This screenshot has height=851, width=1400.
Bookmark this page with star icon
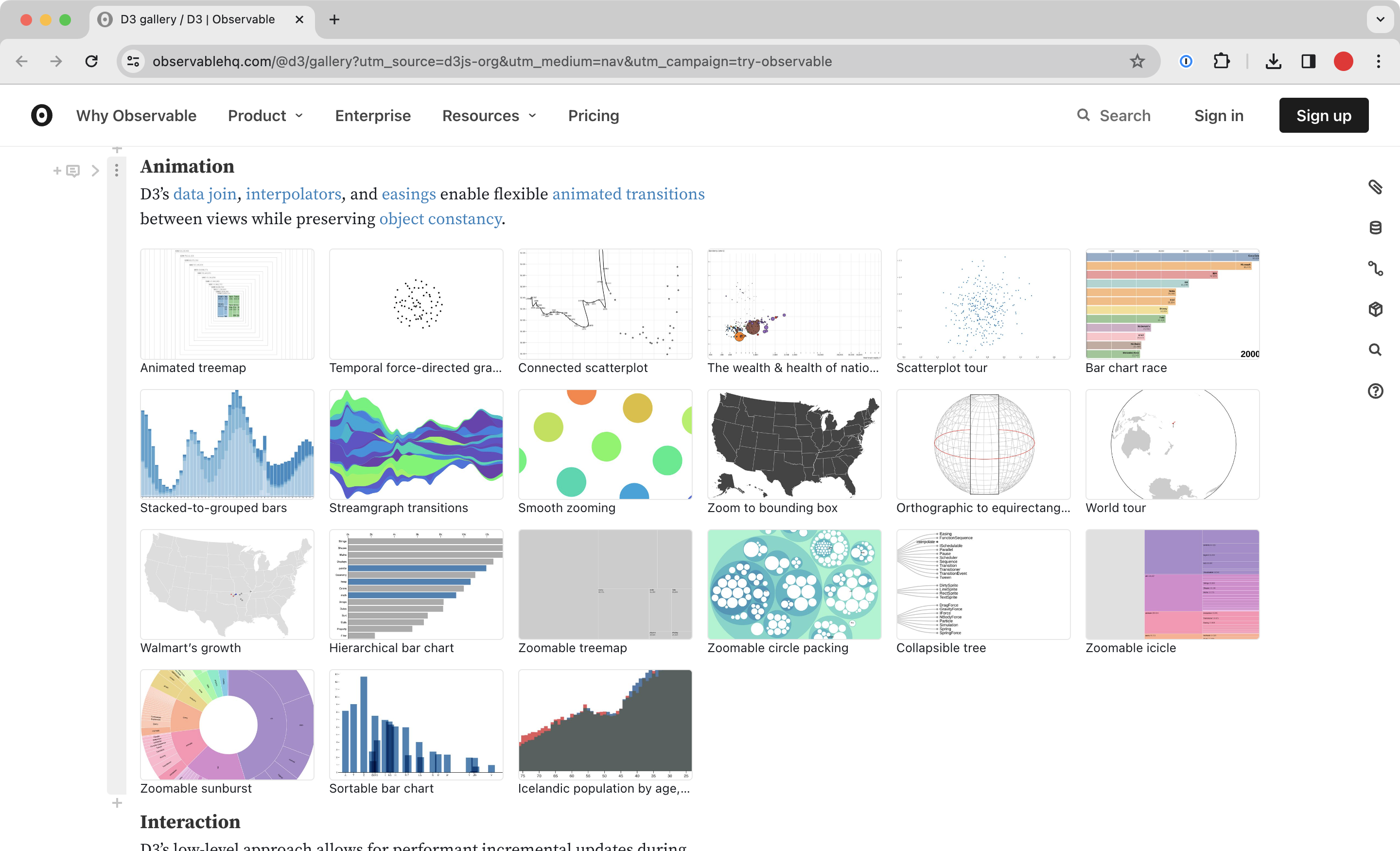pyautogui.click(x=1137, y=61)
